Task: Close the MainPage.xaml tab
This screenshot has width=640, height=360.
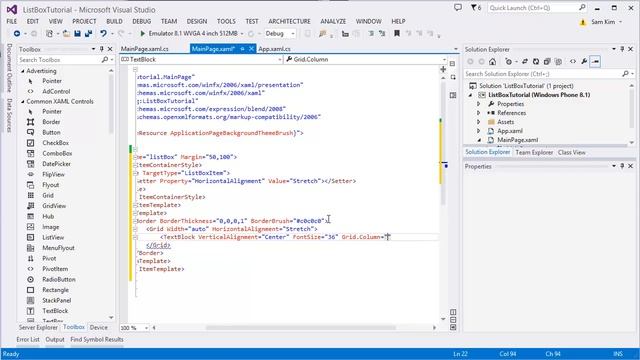Action: 251,49
